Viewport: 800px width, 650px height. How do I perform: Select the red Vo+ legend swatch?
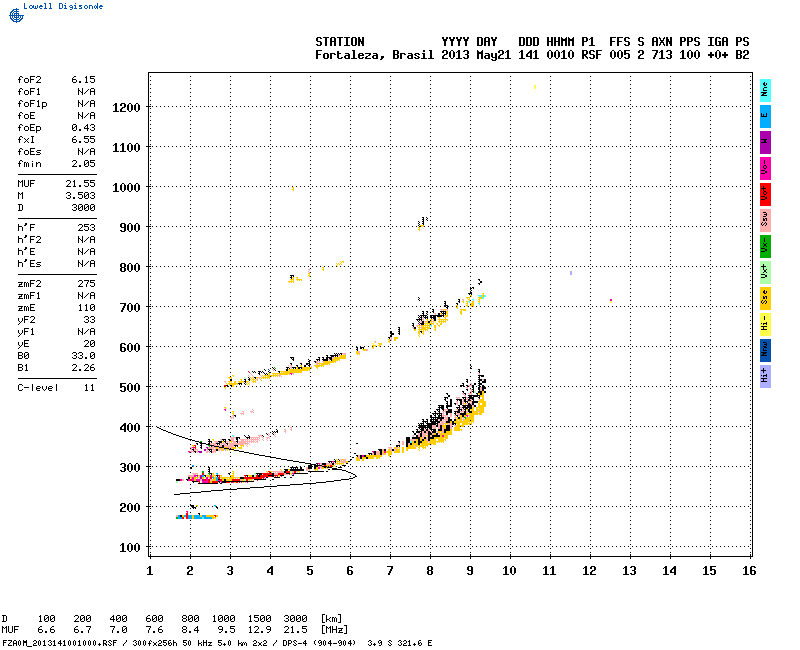pyautogui.click(x=765, y=194)
